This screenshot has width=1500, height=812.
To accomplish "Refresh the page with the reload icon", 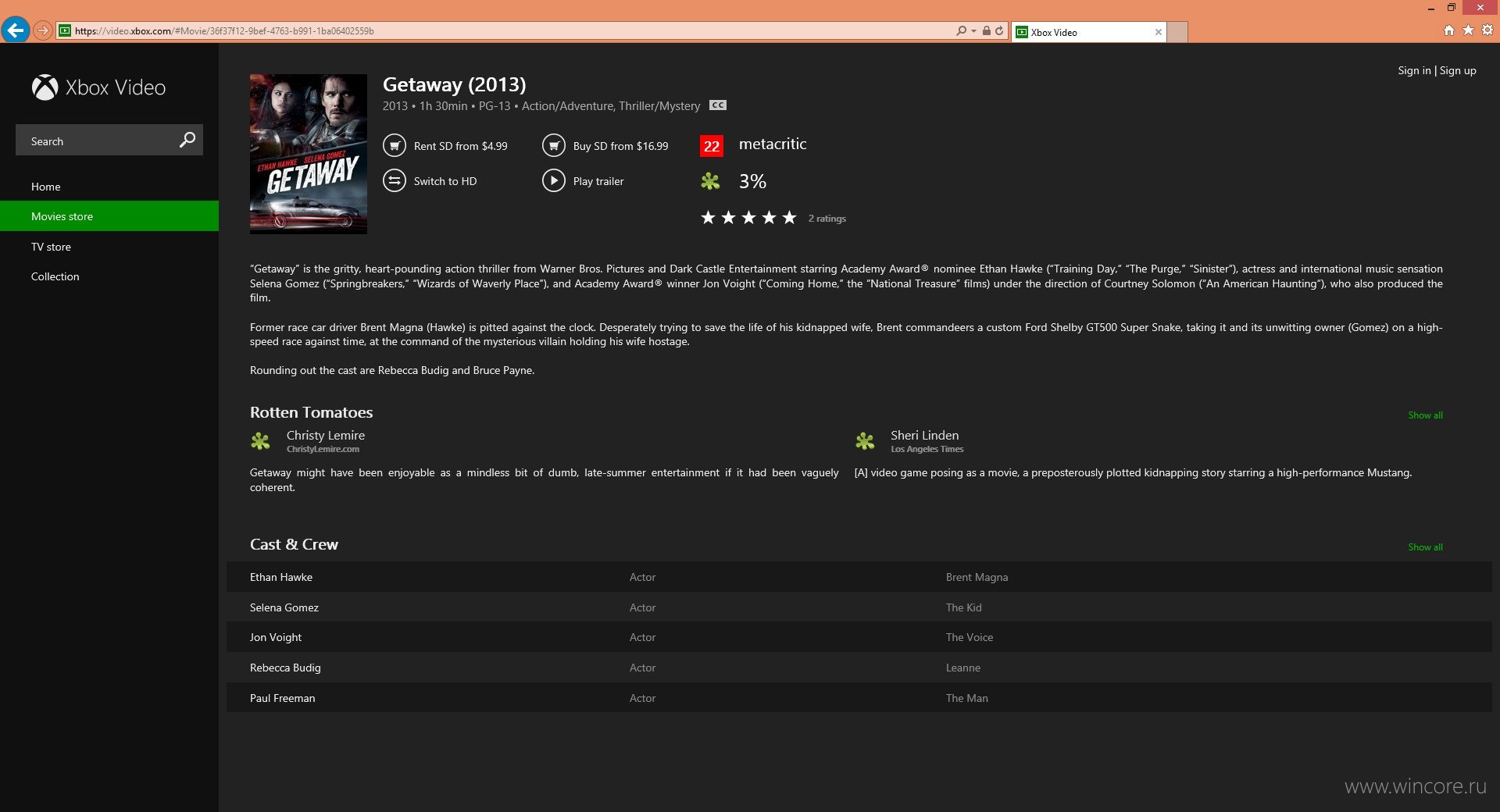I will point(999,31).
